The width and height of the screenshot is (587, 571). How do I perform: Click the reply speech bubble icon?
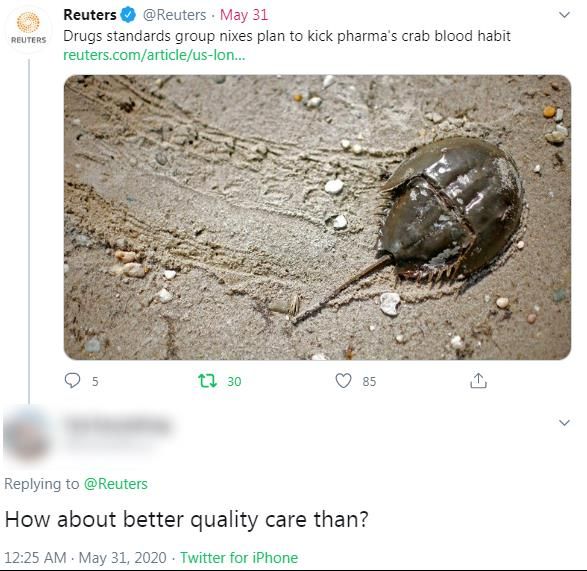pyautogui.click(x=72, y=380)
